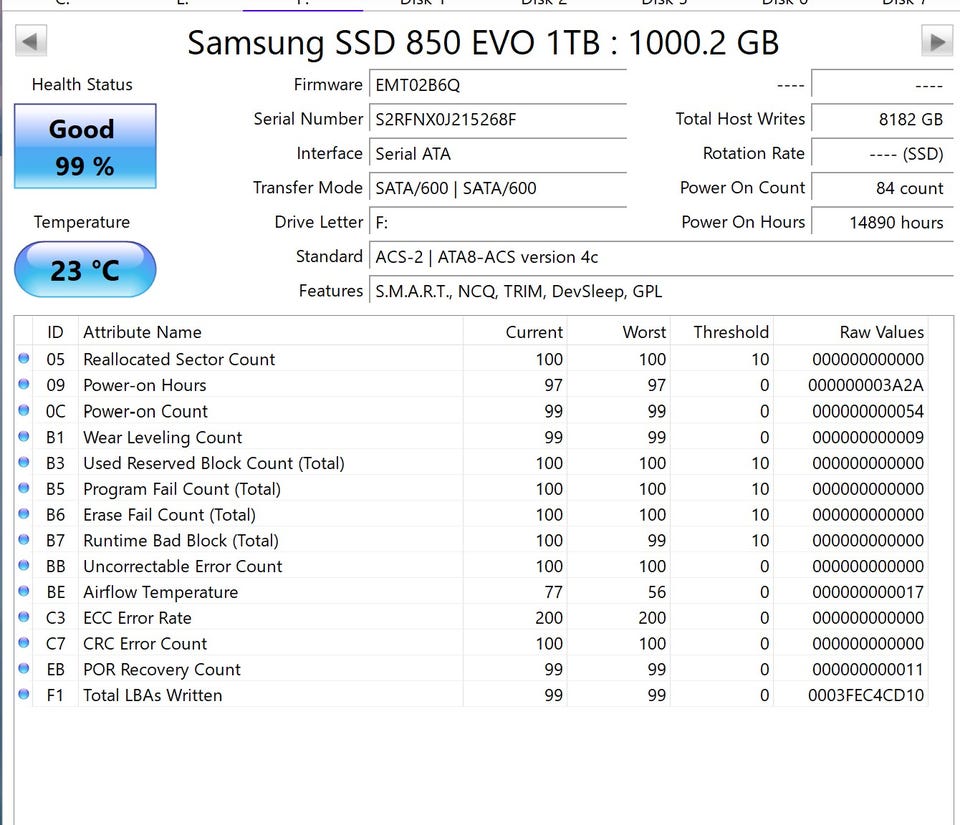The height and width of the screenshot is (825, 960).
Task: Click raw value 000000000009
Action: point(868,437)
